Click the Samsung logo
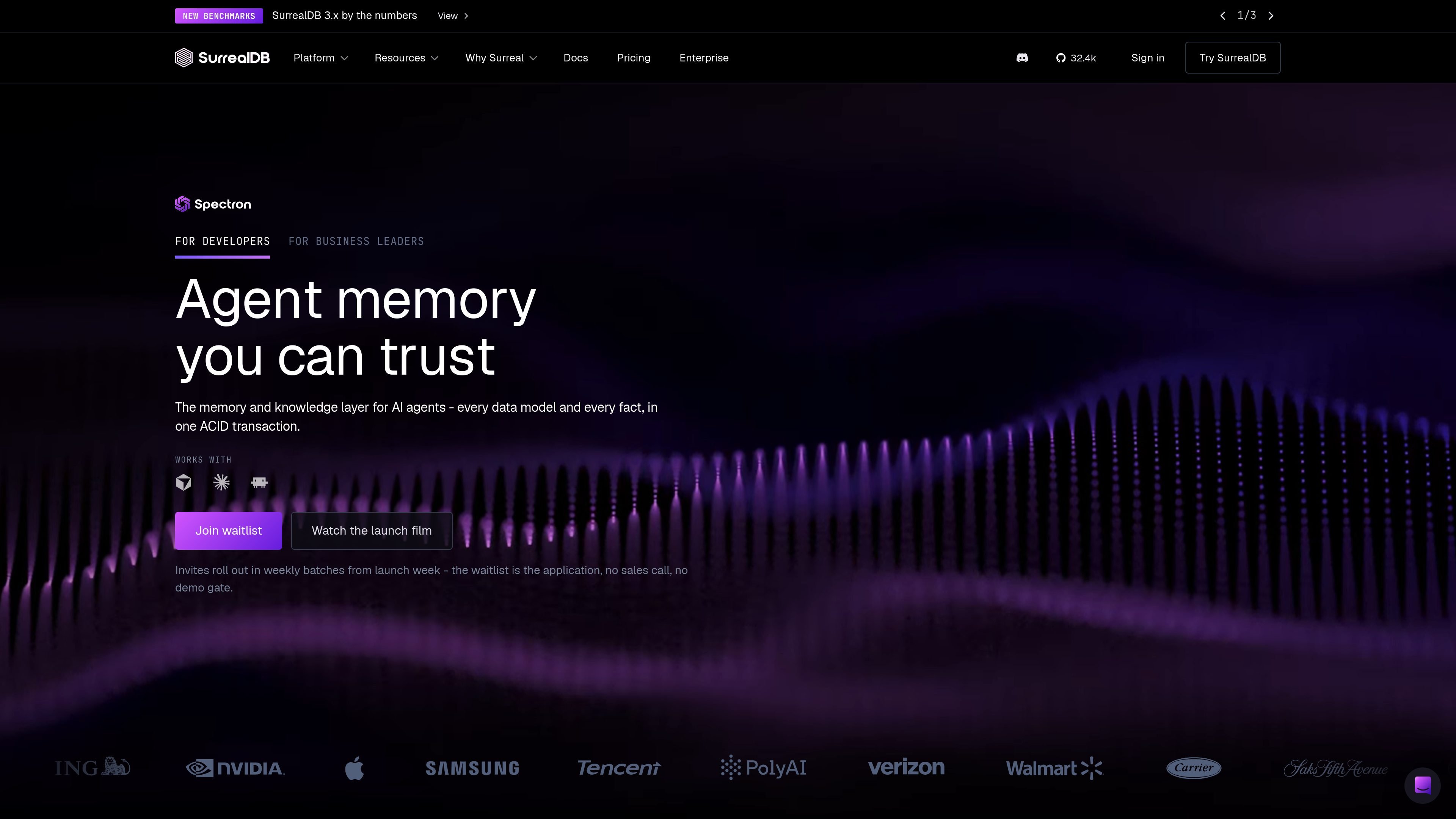This screenshot has width=1456, height=819. pos(472,768)
